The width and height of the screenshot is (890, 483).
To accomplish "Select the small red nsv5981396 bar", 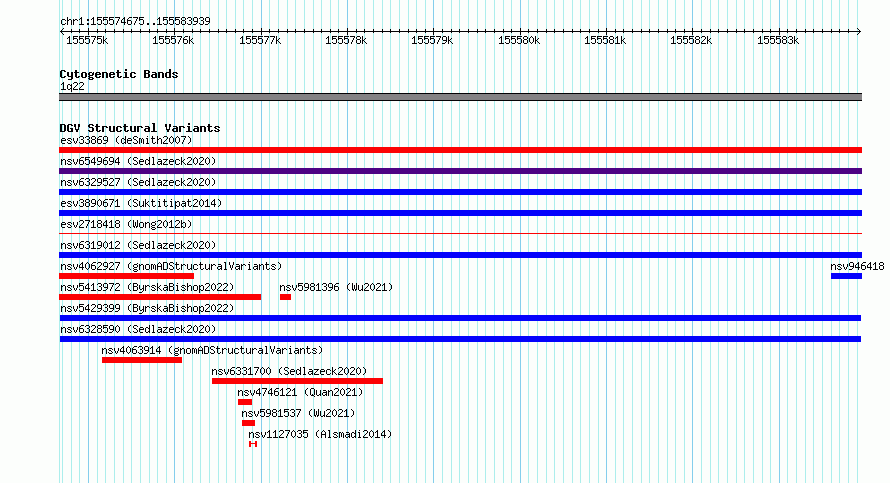I will click(286, 297).
